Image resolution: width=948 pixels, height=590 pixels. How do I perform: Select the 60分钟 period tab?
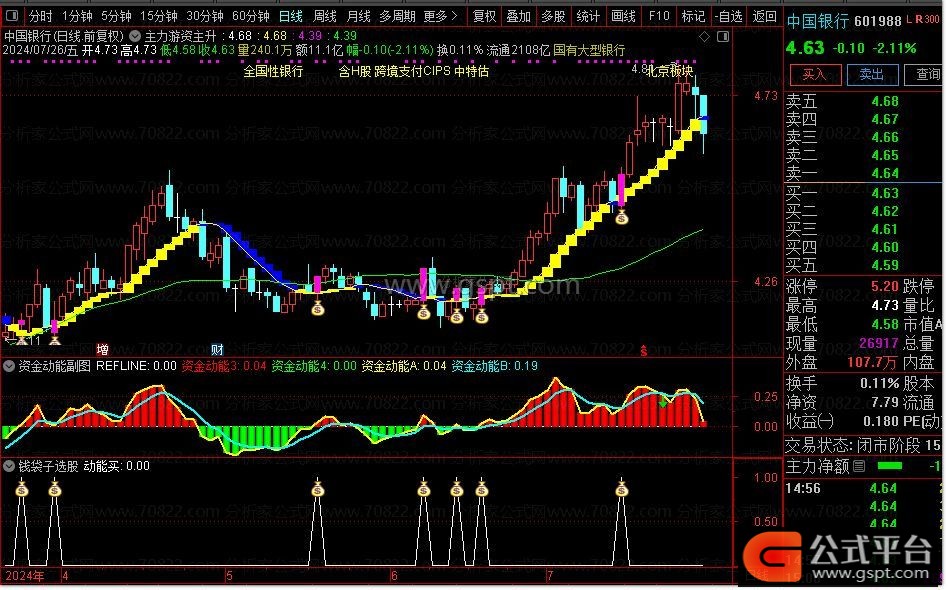(x=250, y=16)
